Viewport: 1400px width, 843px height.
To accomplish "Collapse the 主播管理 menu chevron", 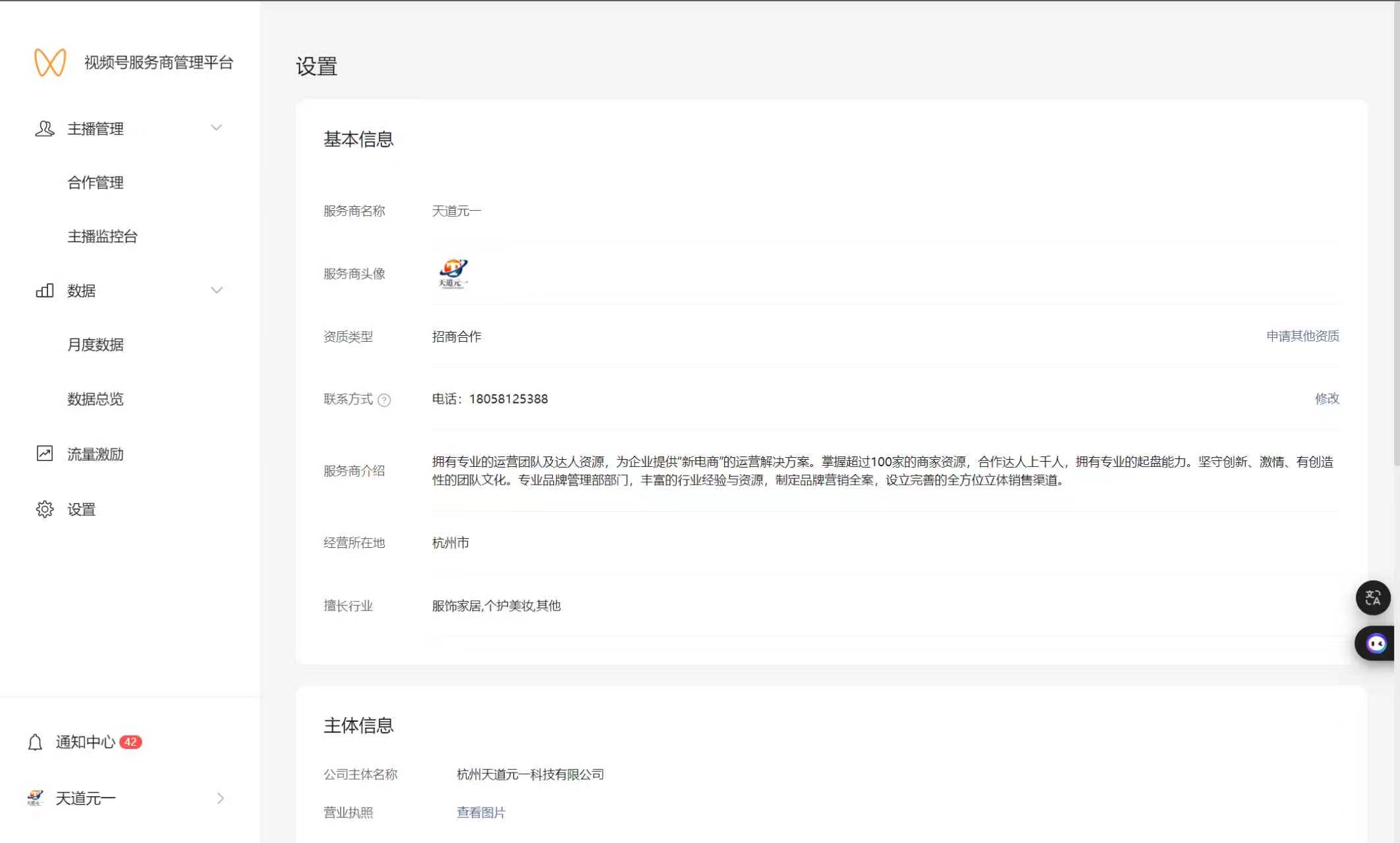I will [x=216, y=128].
